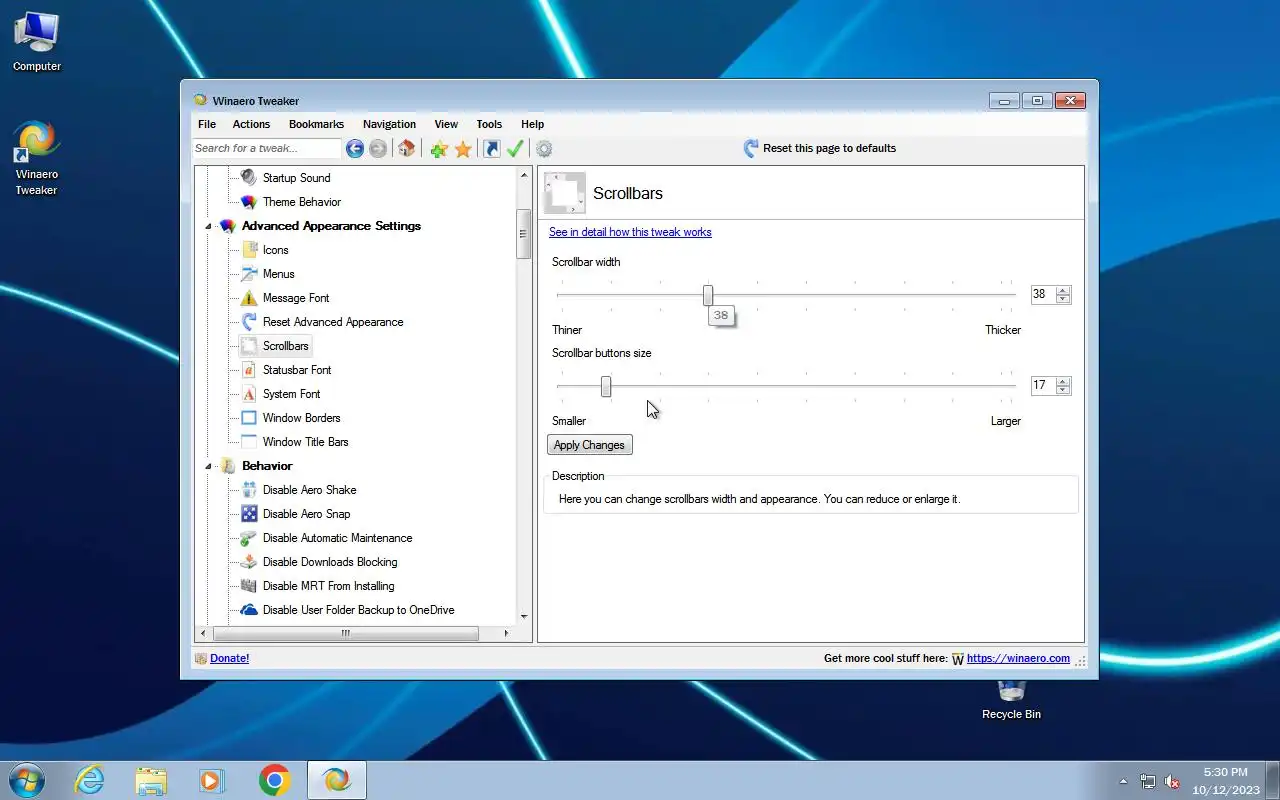Click the tree's vertical scrollbar down arrow

coord(524,617)
